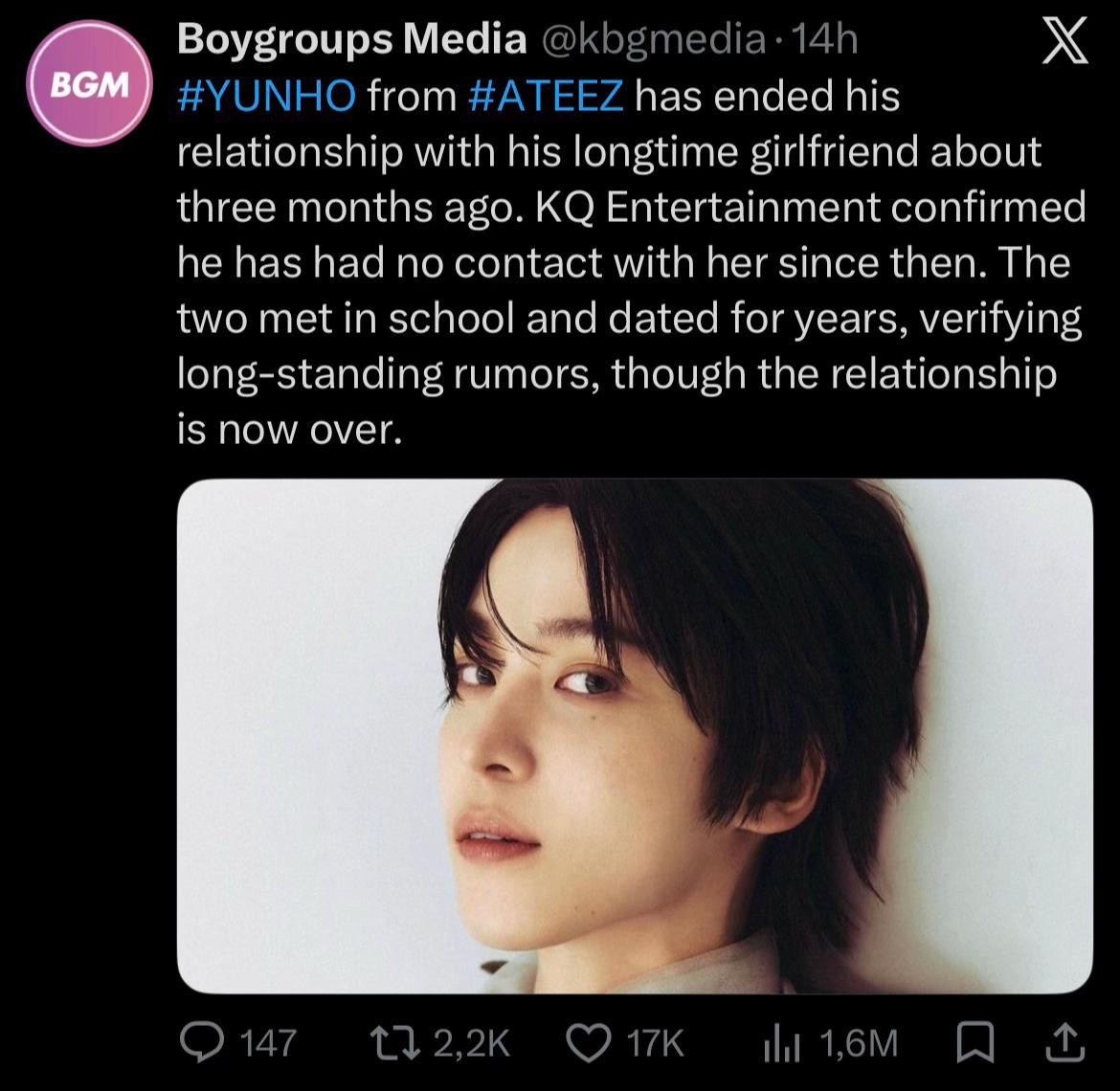
Task: Visit the Boygroups Media display name
Action: pos(351,39)
